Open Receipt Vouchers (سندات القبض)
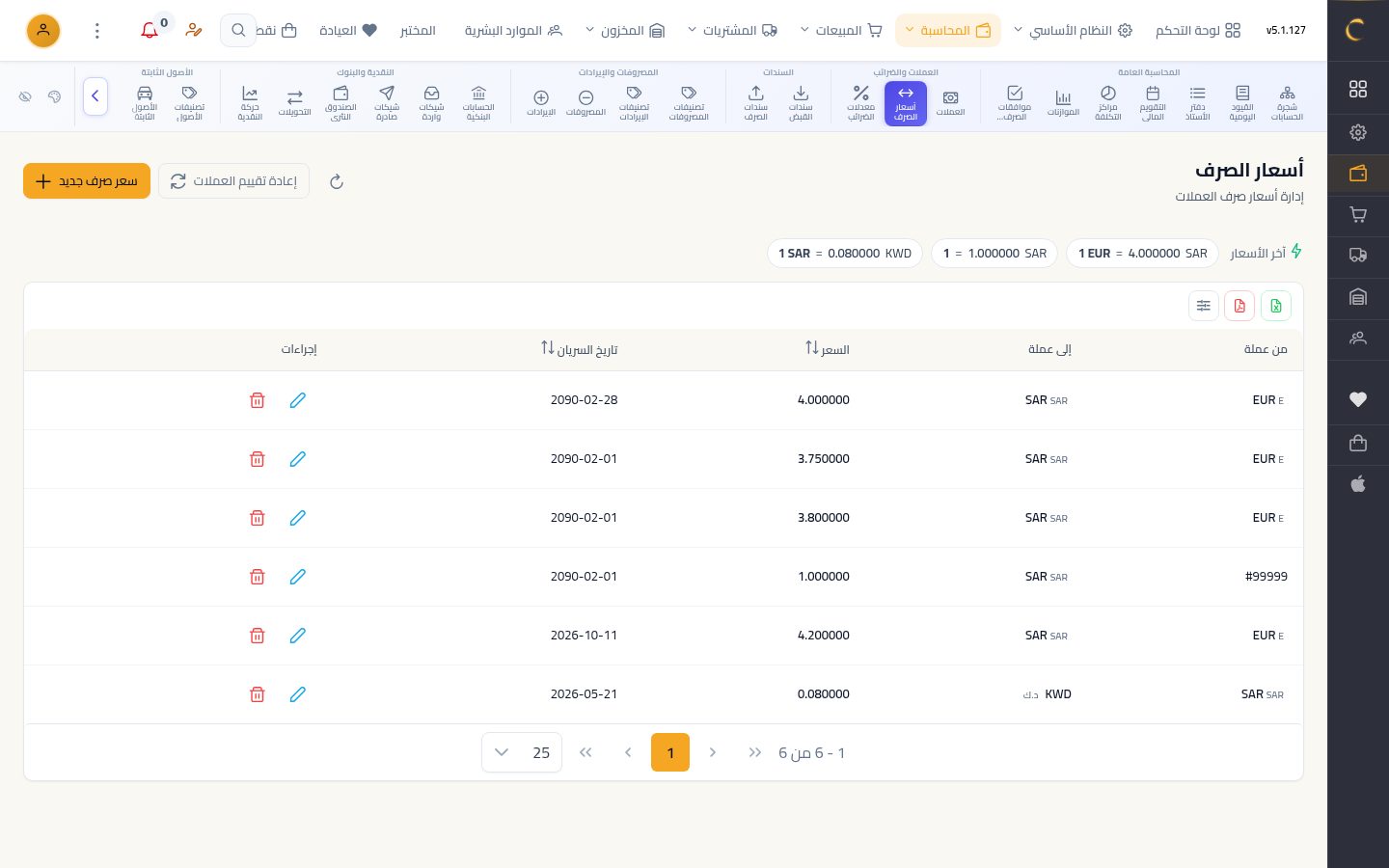Screen dimensions: 1389x868 pyautogui.click(x=801, y=102)
